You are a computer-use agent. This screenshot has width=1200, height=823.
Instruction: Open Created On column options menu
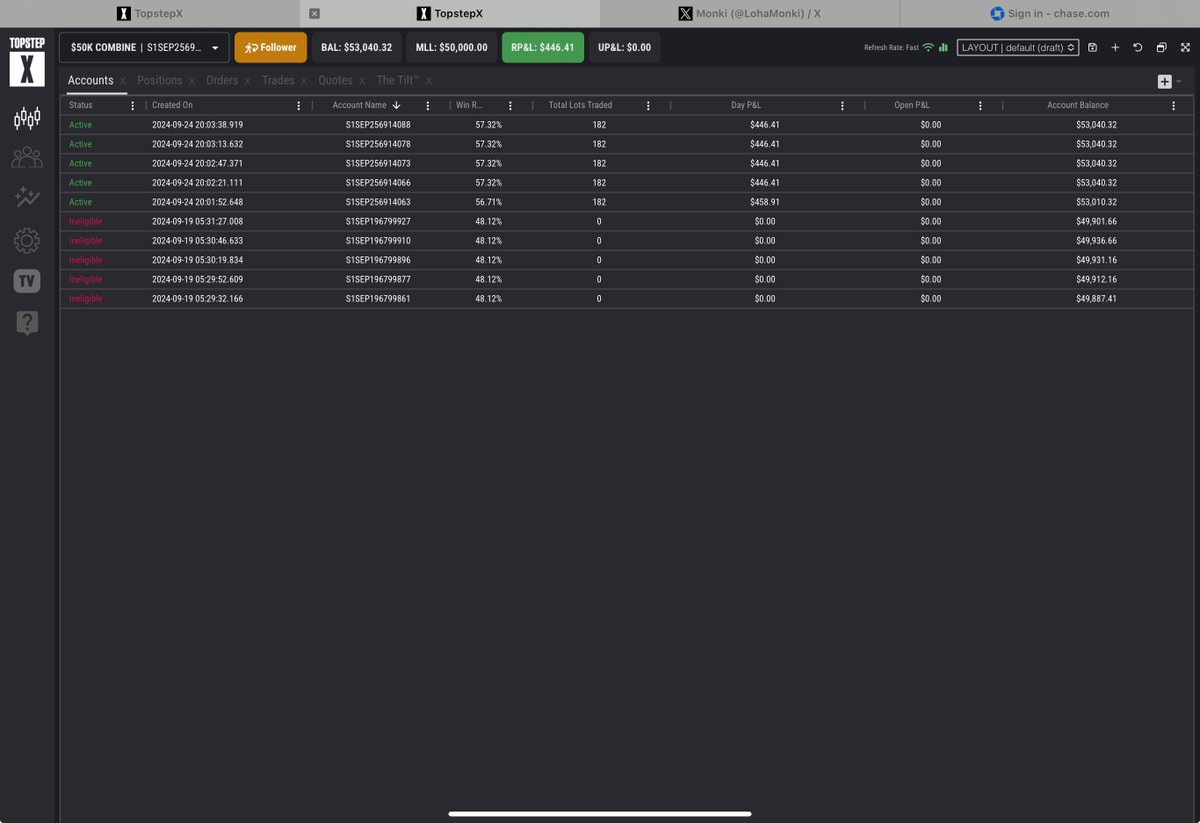299,105
